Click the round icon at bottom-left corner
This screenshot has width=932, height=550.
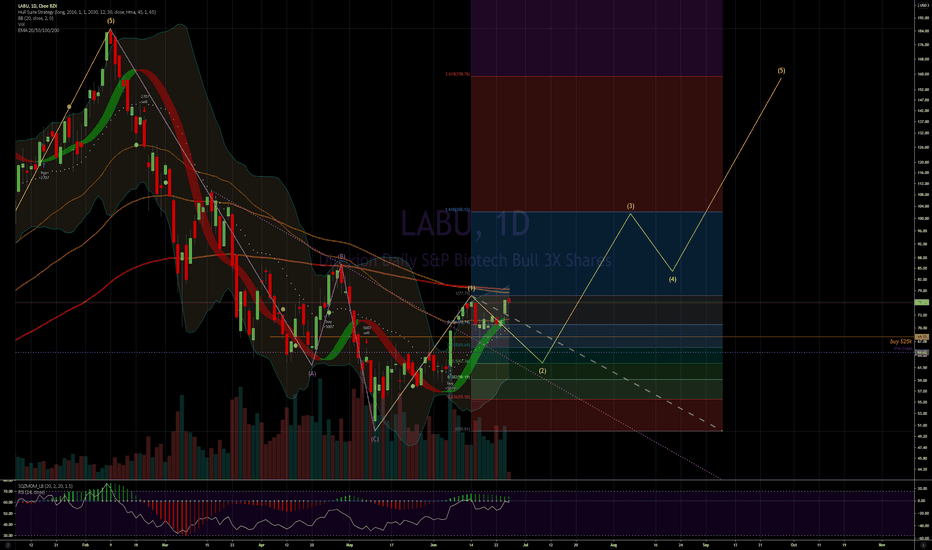point(8,545)
